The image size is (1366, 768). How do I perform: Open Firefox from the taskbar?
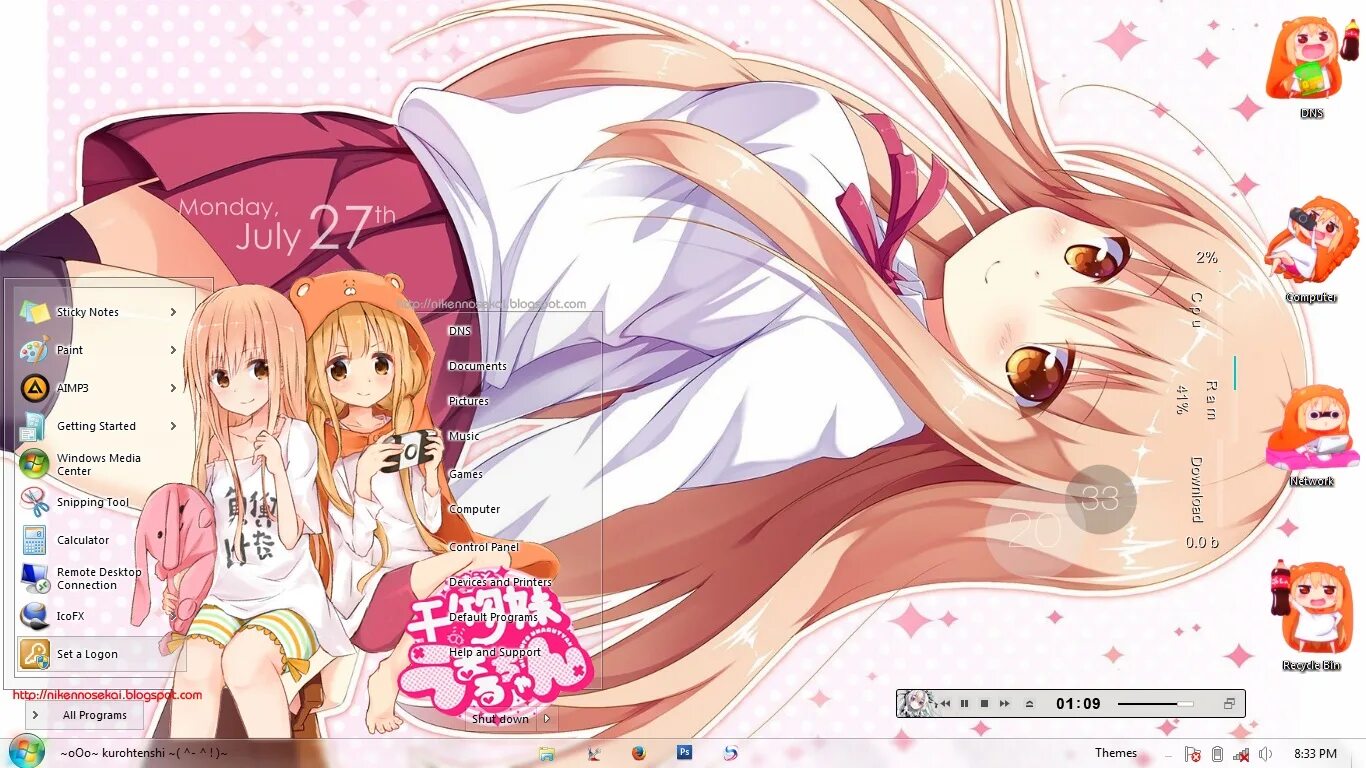639,753
